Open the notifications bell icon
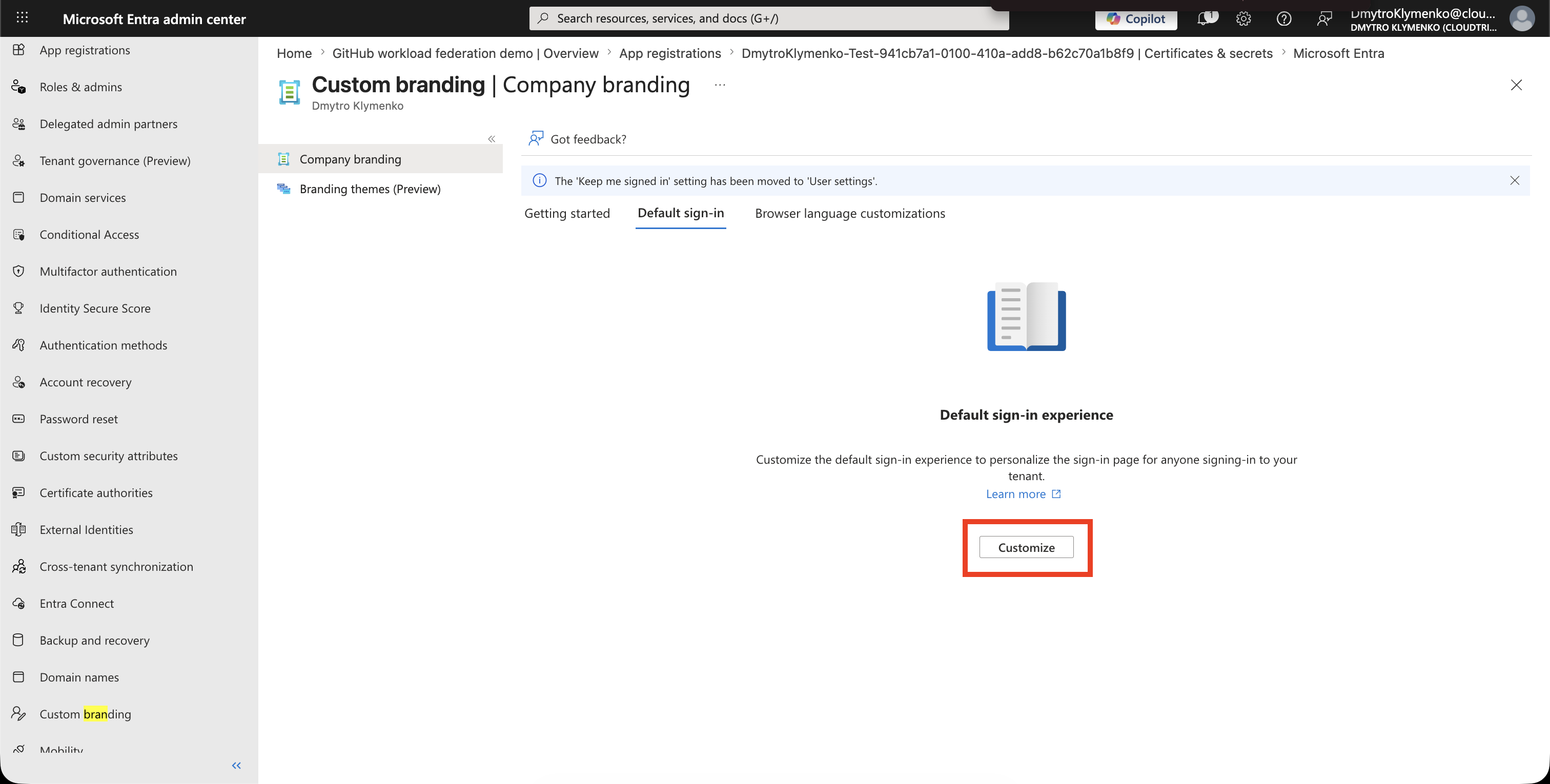 (1204, 18)
